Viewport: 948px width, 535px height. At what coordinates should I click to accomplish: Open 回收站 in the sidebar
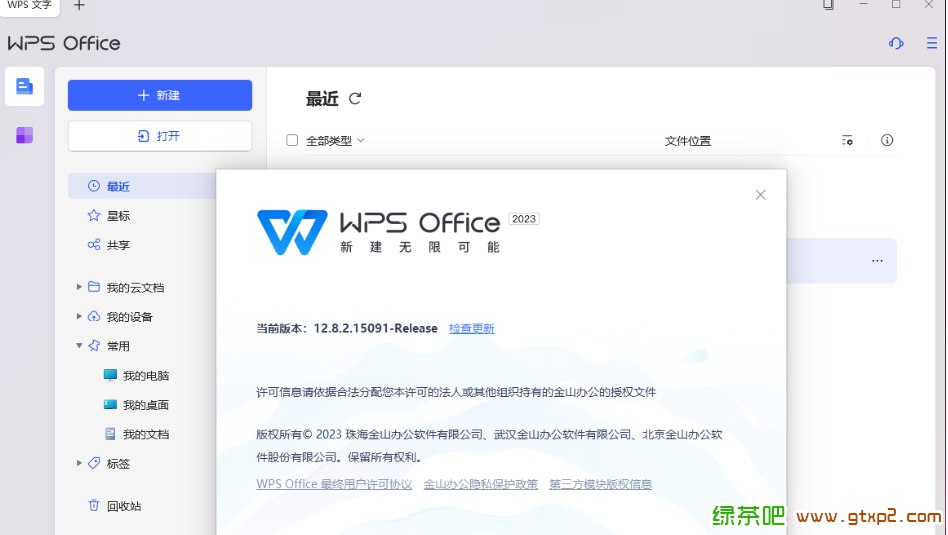coord(124,506)
